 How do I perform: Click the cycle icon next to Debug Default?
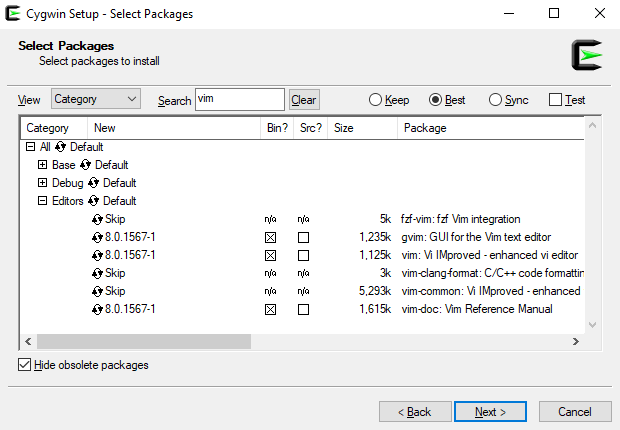coord(94,183)
